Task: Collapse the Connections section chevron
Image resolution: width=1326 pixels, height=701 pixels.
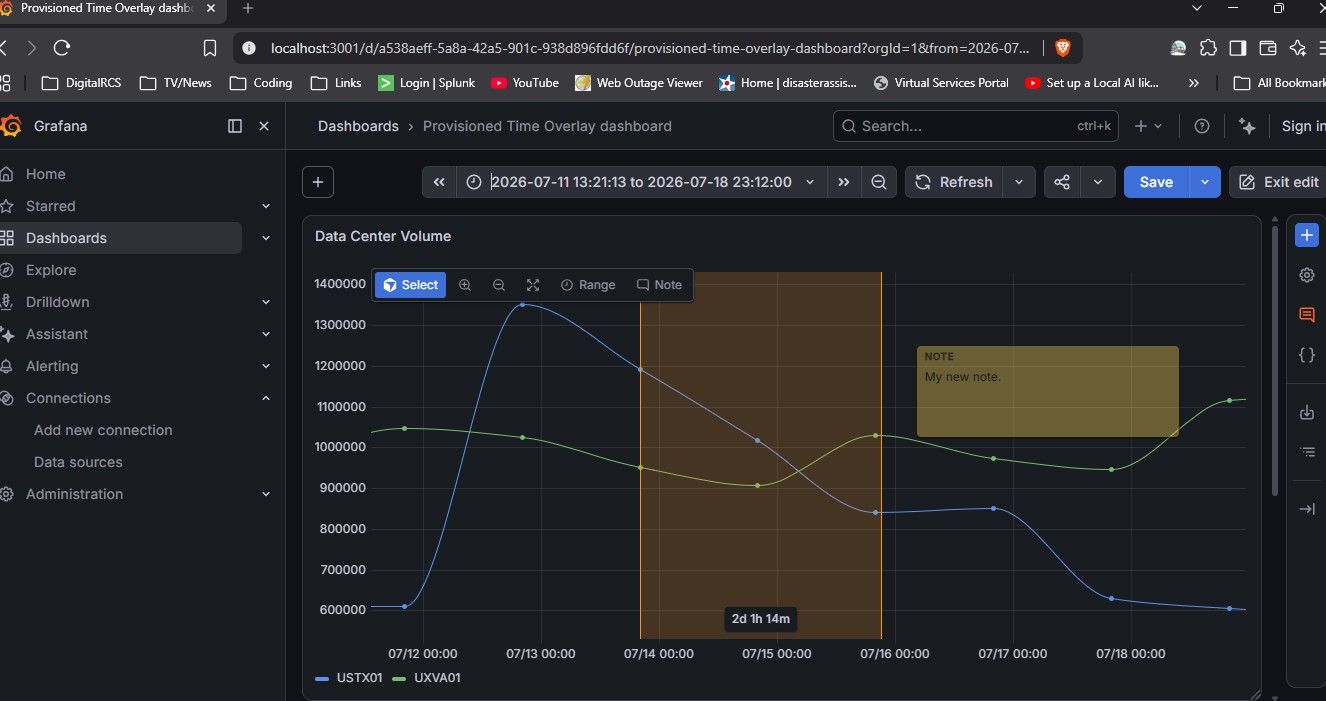Action: pyautogui.click(x=266, y=398)
